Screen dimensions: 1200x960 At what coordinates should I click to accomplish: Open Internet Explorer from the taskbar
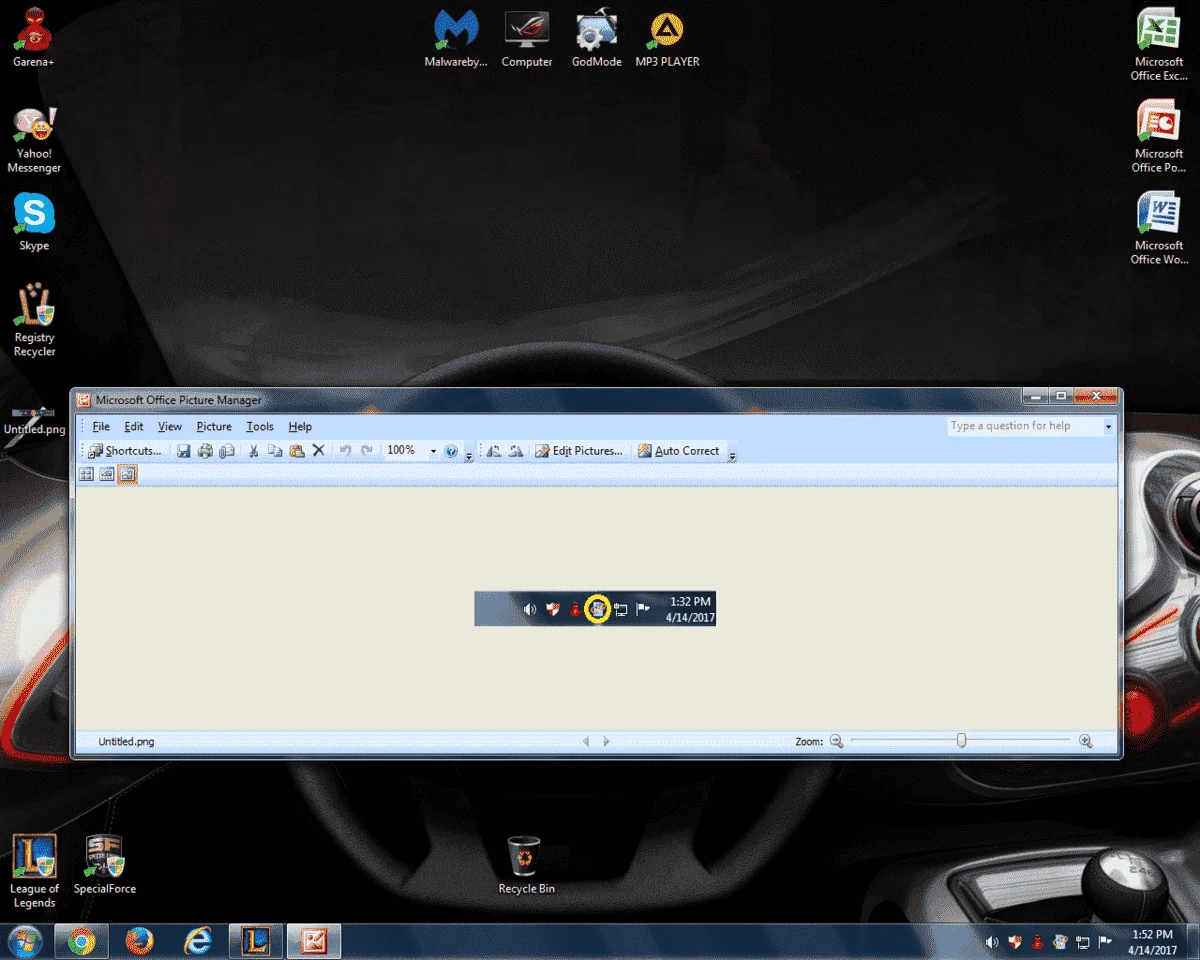point(198,941)
